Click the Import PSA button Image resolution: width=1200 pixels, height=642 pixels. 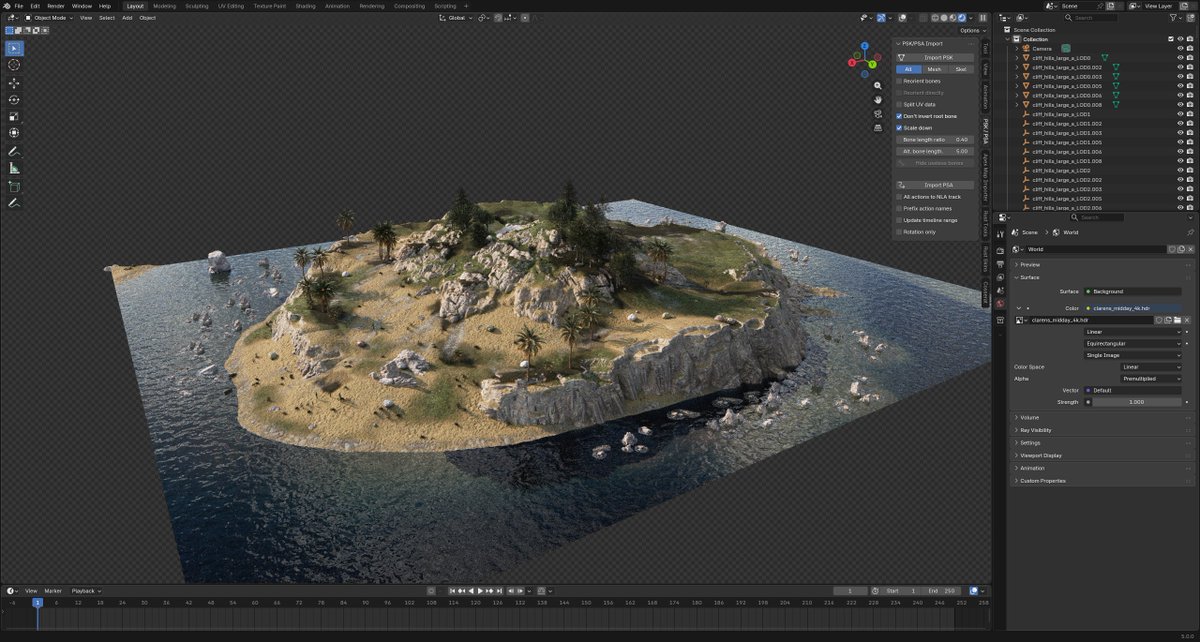point(935,185)
